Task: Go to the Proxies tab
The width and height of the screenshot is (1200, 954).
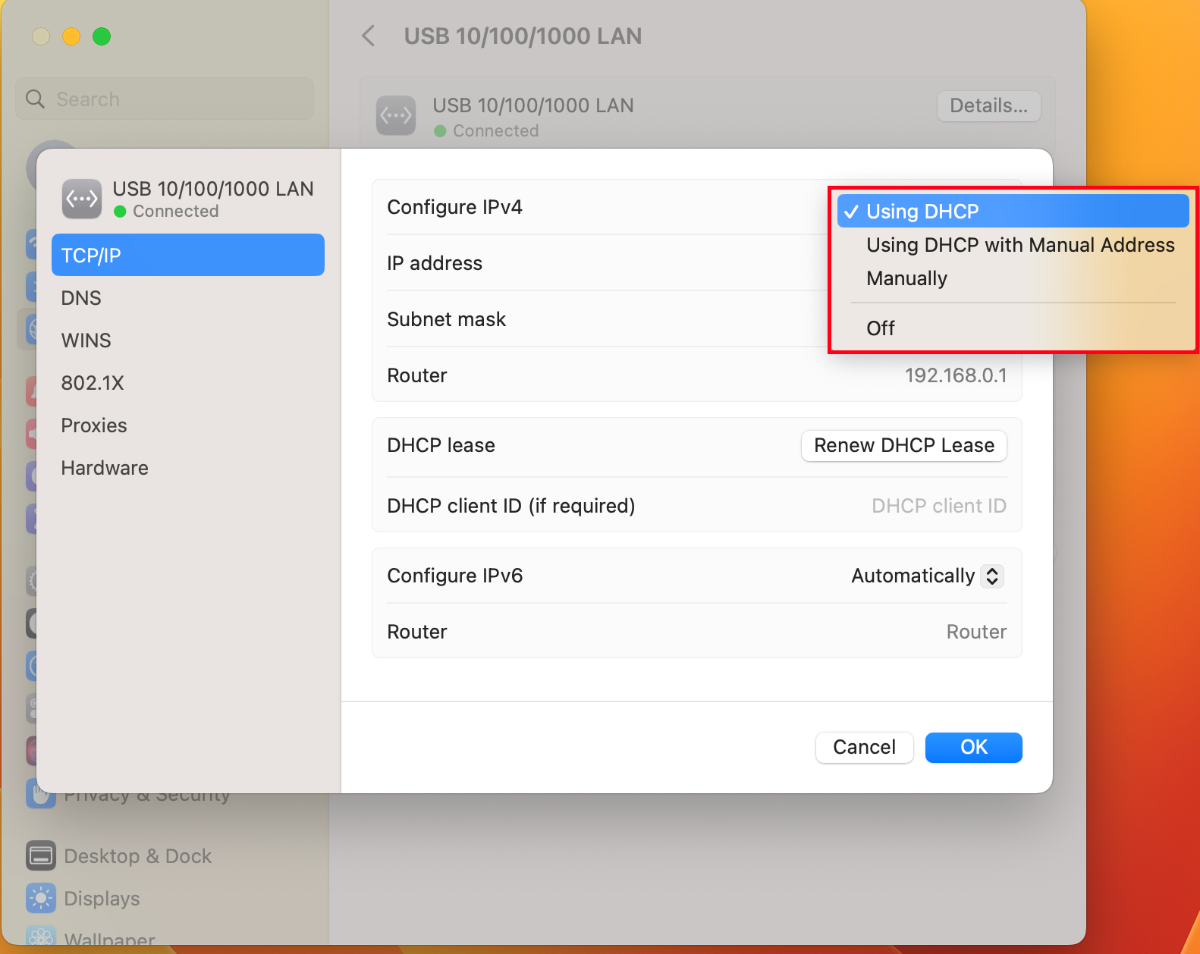Action: 94,425
